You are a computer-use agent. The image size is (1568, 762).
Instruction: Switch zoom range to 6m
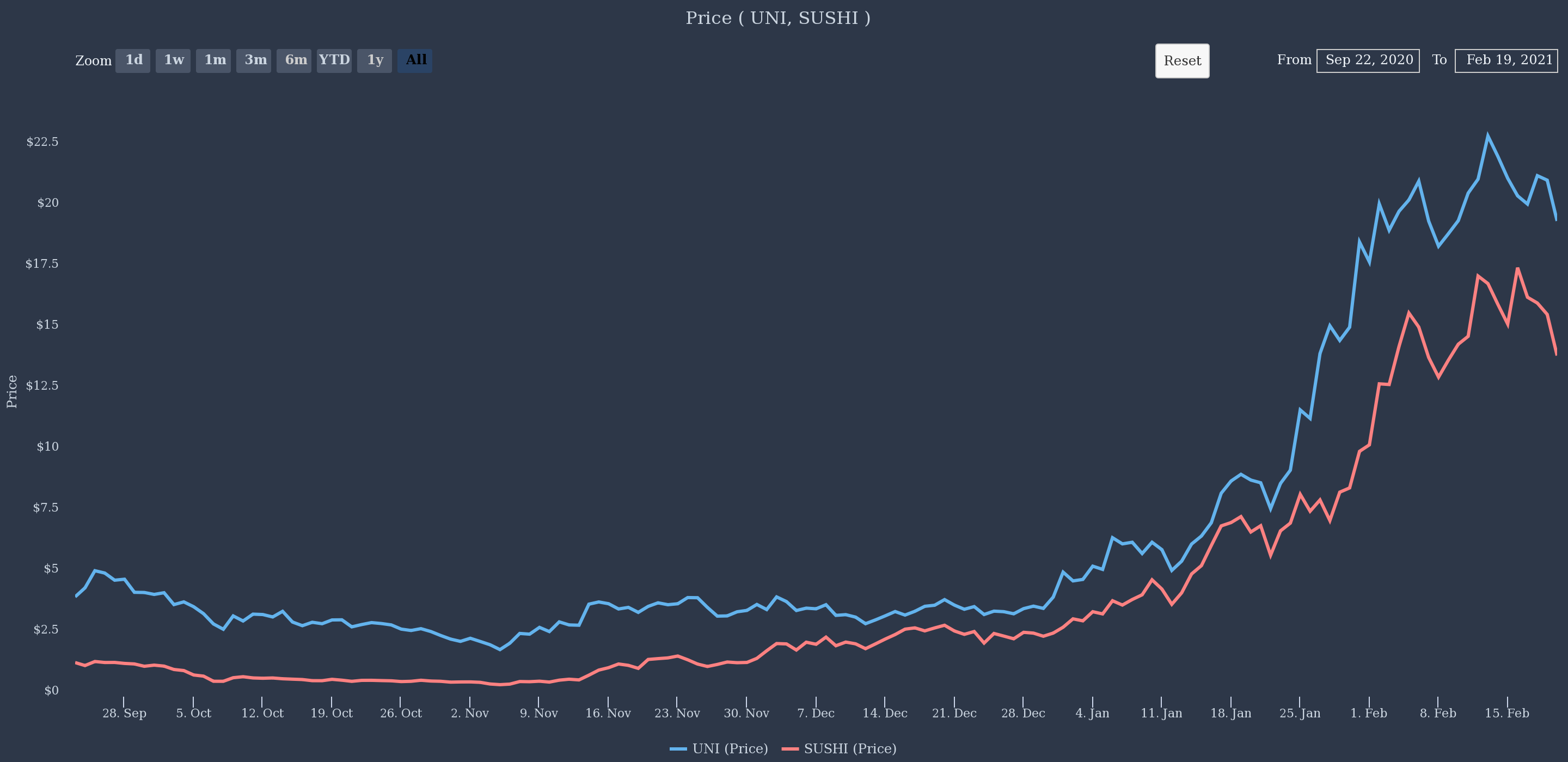click(x=294, y=60)
